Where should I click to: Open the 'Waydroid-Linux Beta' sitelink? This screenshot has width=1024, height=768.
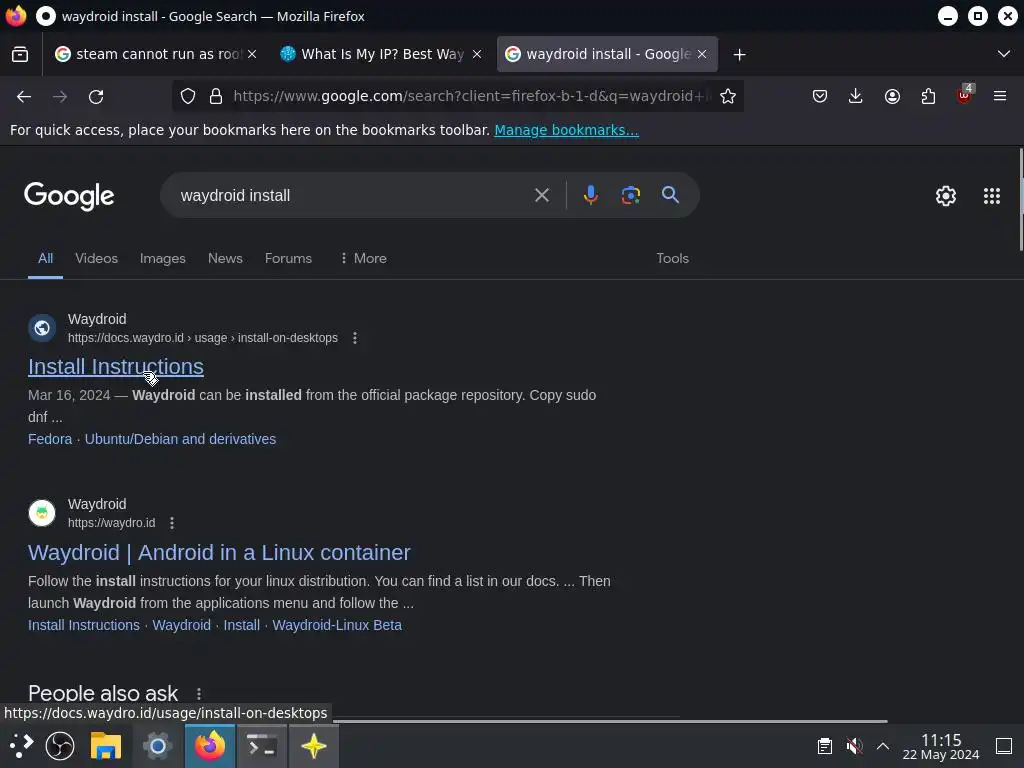click(337, 625)
